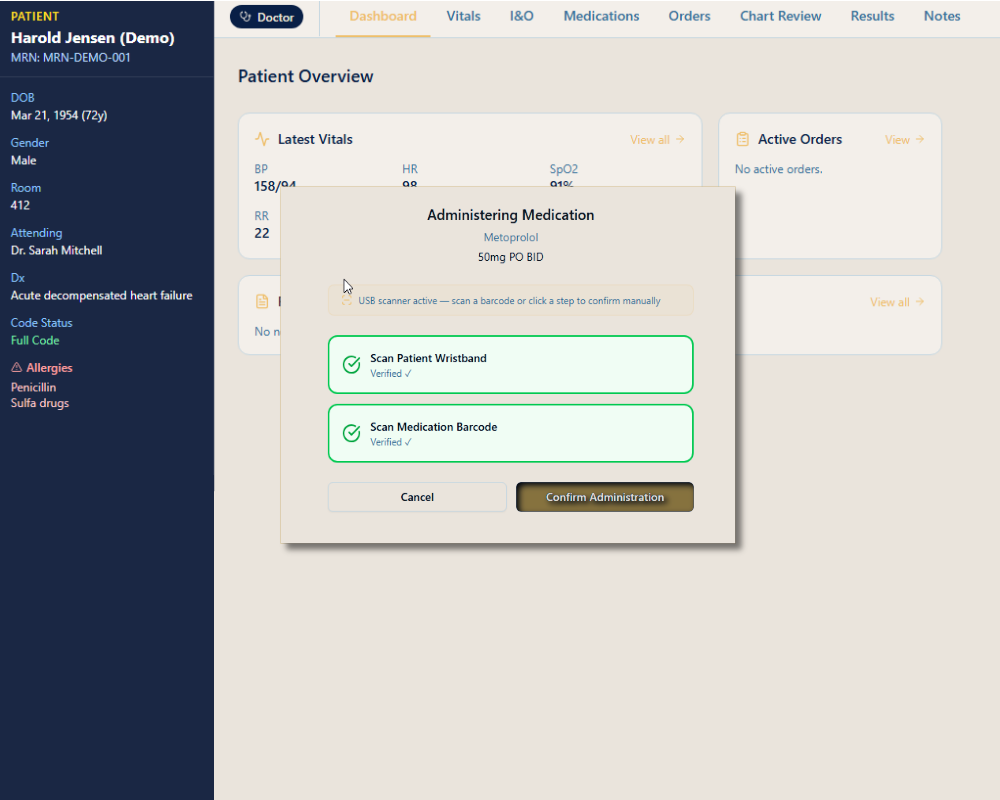The height and width of the screenshot is (800, 1000).
Task: Click the 50mg PO BID dosage text
Action: pos(510,257)
